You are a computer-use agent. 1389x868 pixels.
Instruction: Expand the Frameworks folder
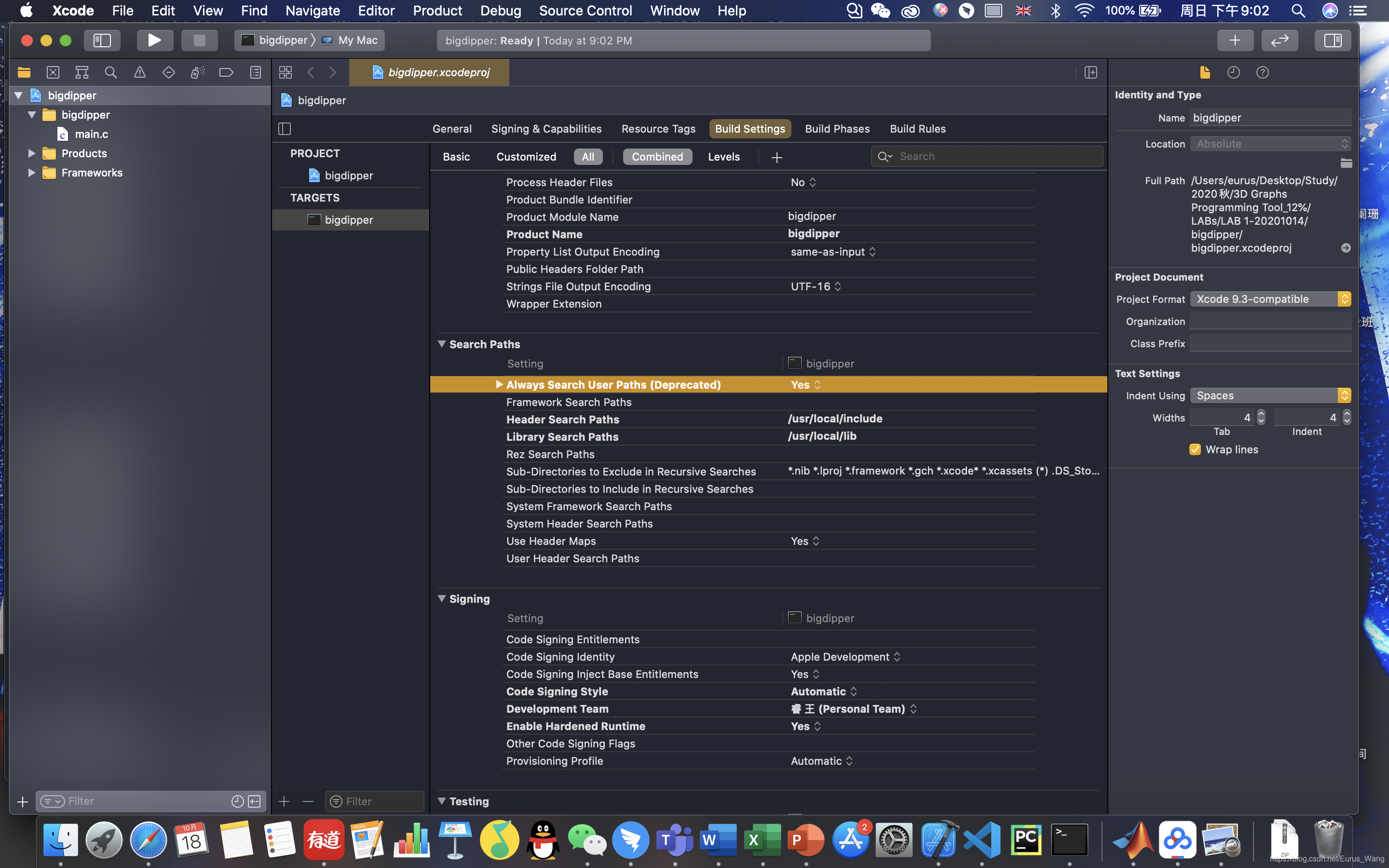coord(31,173)
